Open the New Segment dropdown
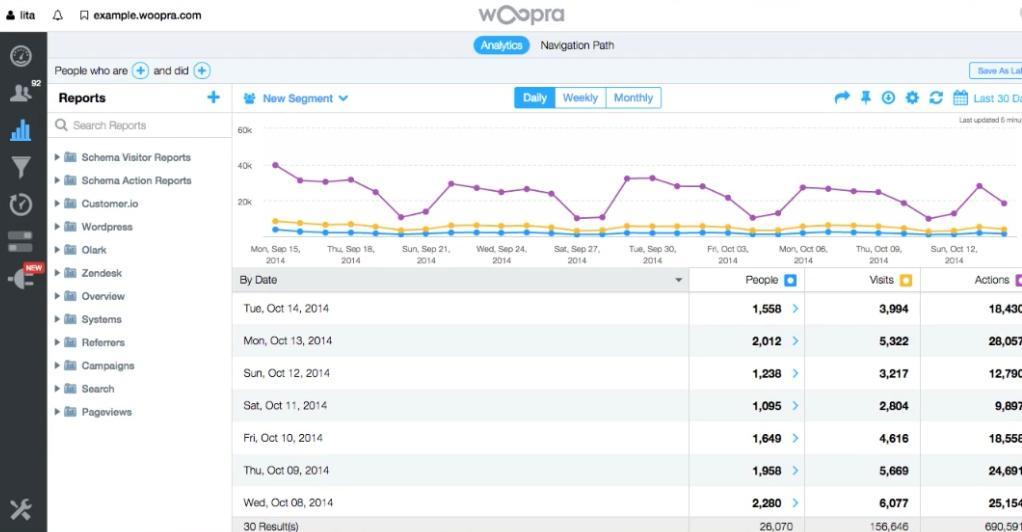 296,98
